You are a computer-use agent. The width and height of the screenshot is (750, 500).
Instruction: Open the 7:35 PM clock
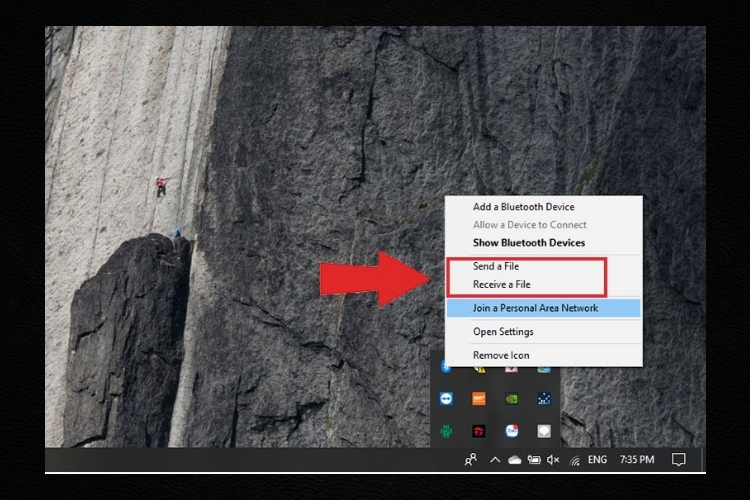pyautogui.click(x=637, y=460)
